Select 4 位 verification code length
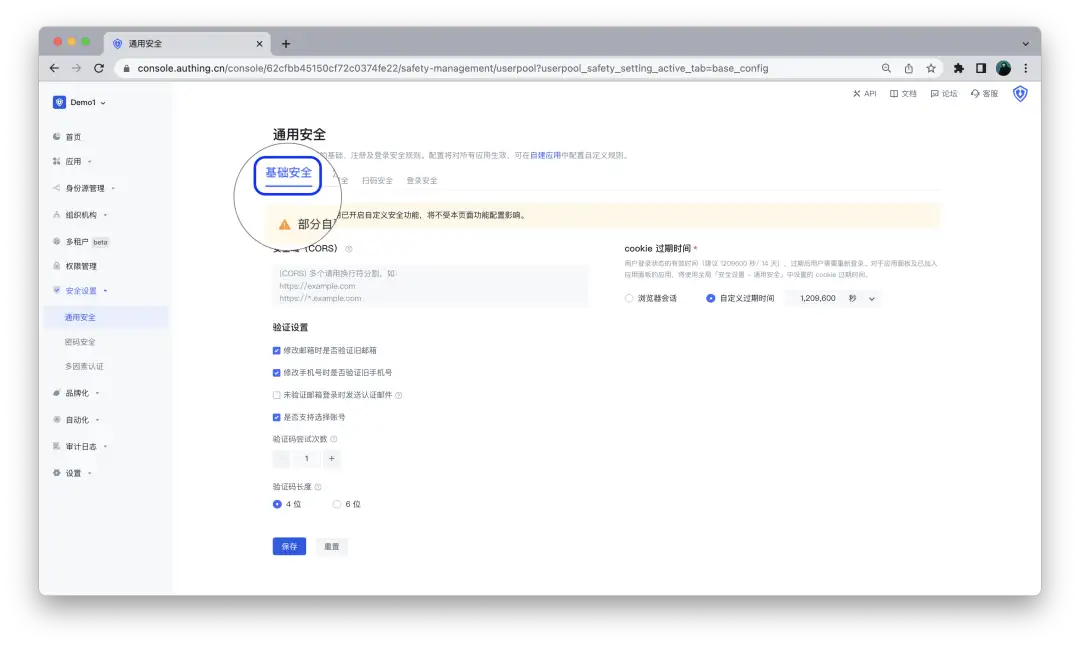Viewport: 1080px width, 647px height. point(287,504)
